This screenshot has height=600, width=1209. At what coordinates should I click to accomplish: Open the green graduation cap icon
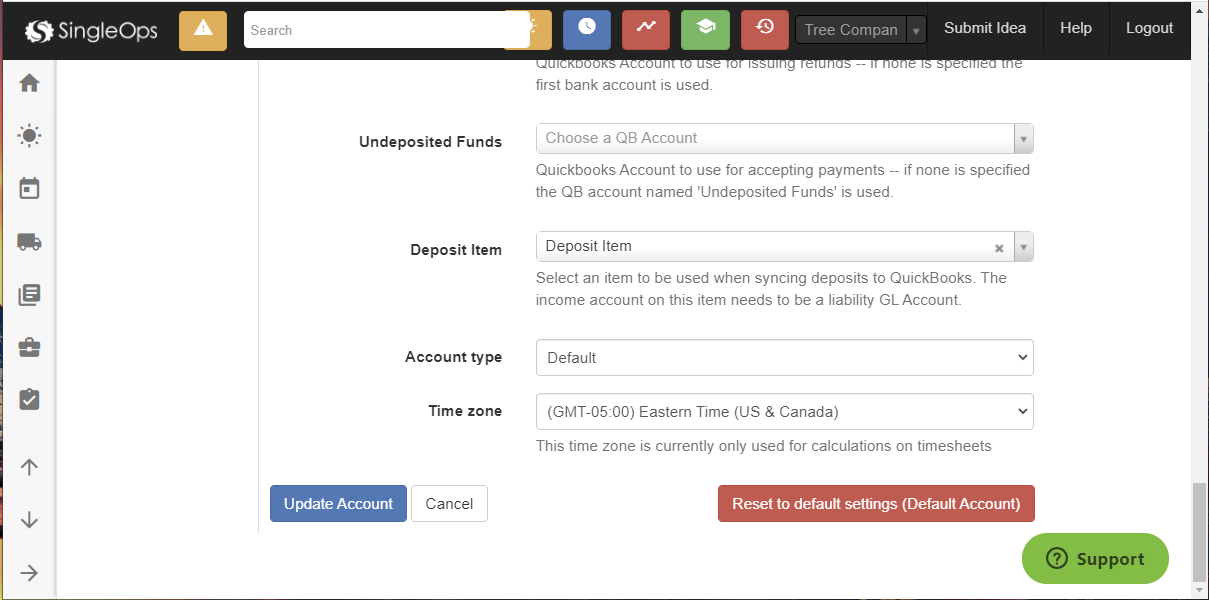point(705,30)
